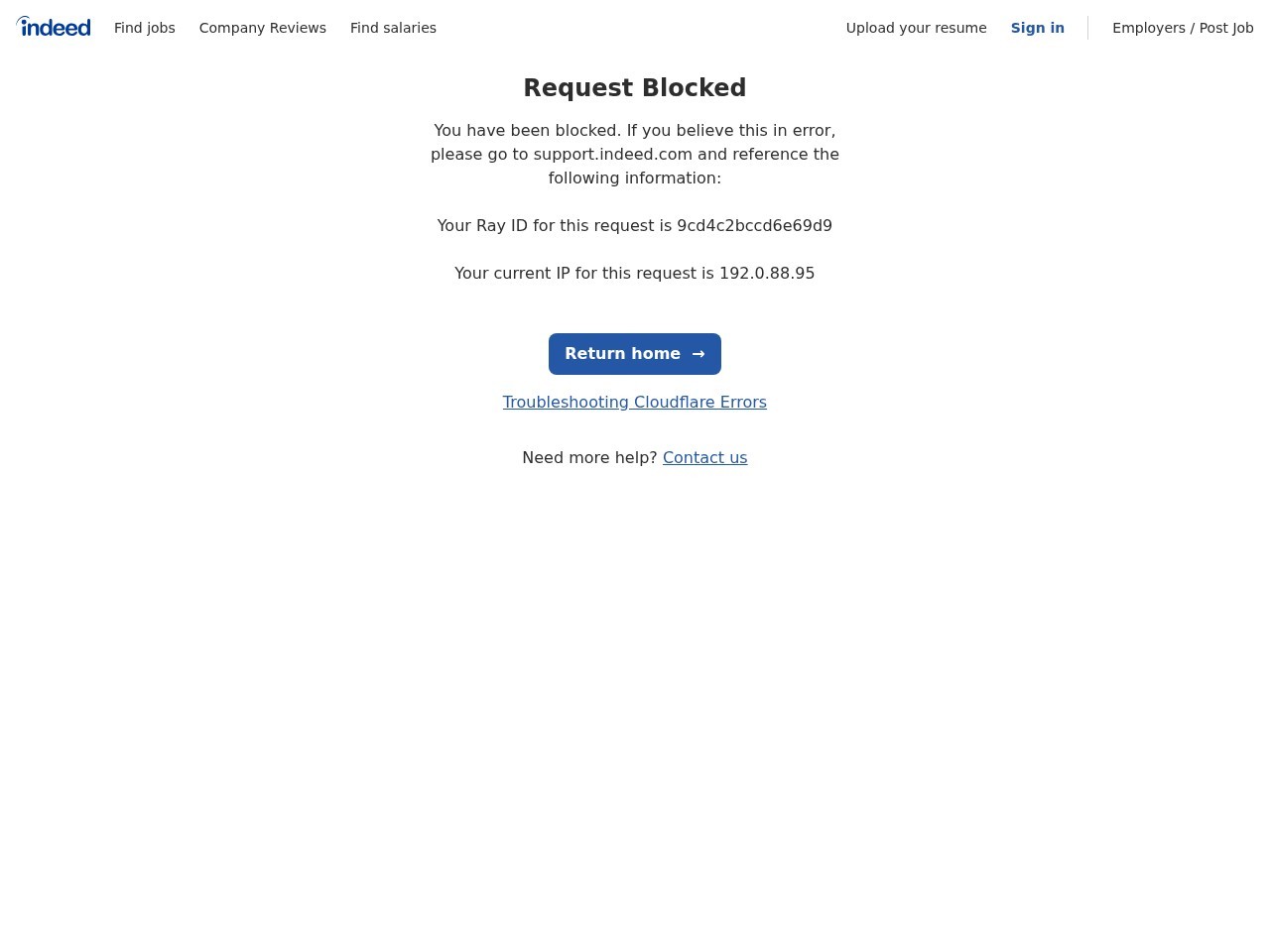Click the divider line beside Sign in
1270x952 pixels.
(1088, 28)
